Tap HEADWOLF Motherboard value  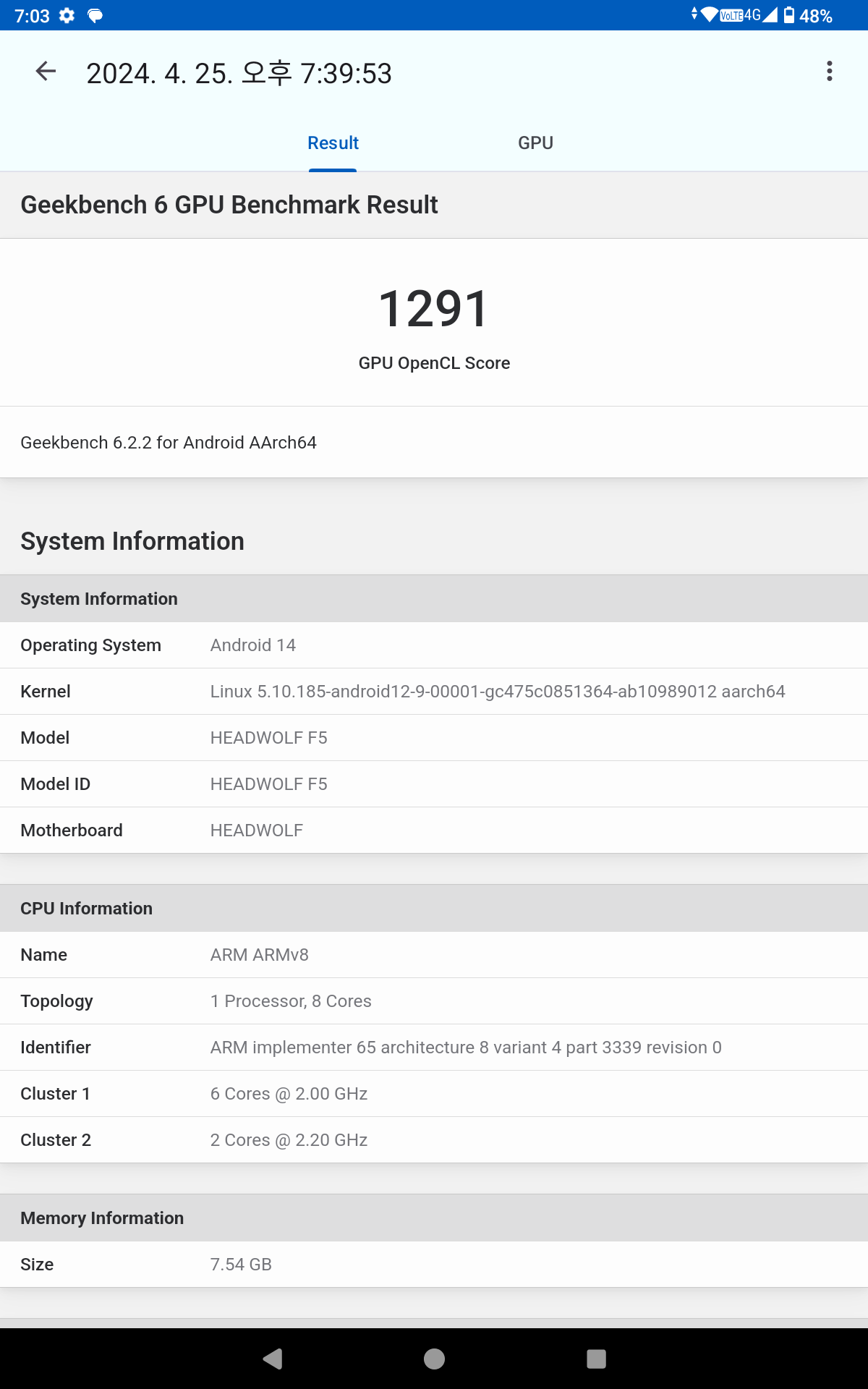(257, 831)
